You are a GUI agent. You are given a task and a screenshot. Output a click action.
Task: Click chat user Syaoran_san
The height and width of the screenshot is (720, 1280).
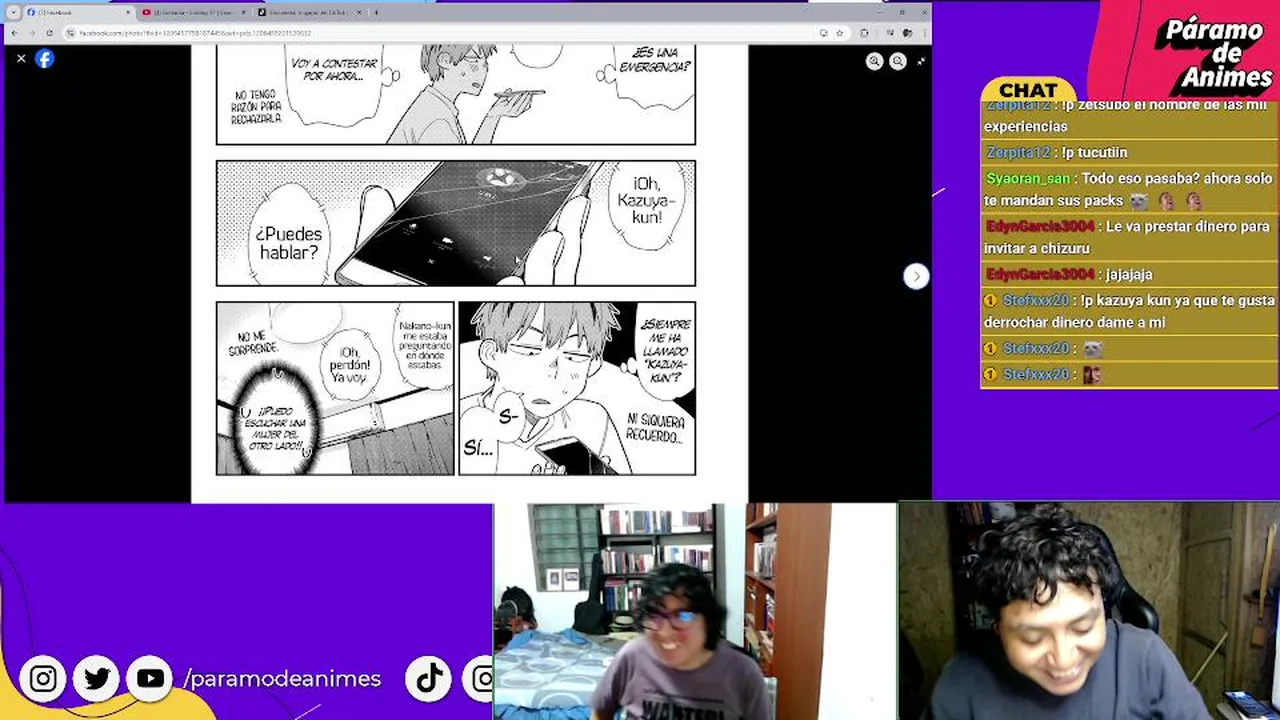(1028, 179)
